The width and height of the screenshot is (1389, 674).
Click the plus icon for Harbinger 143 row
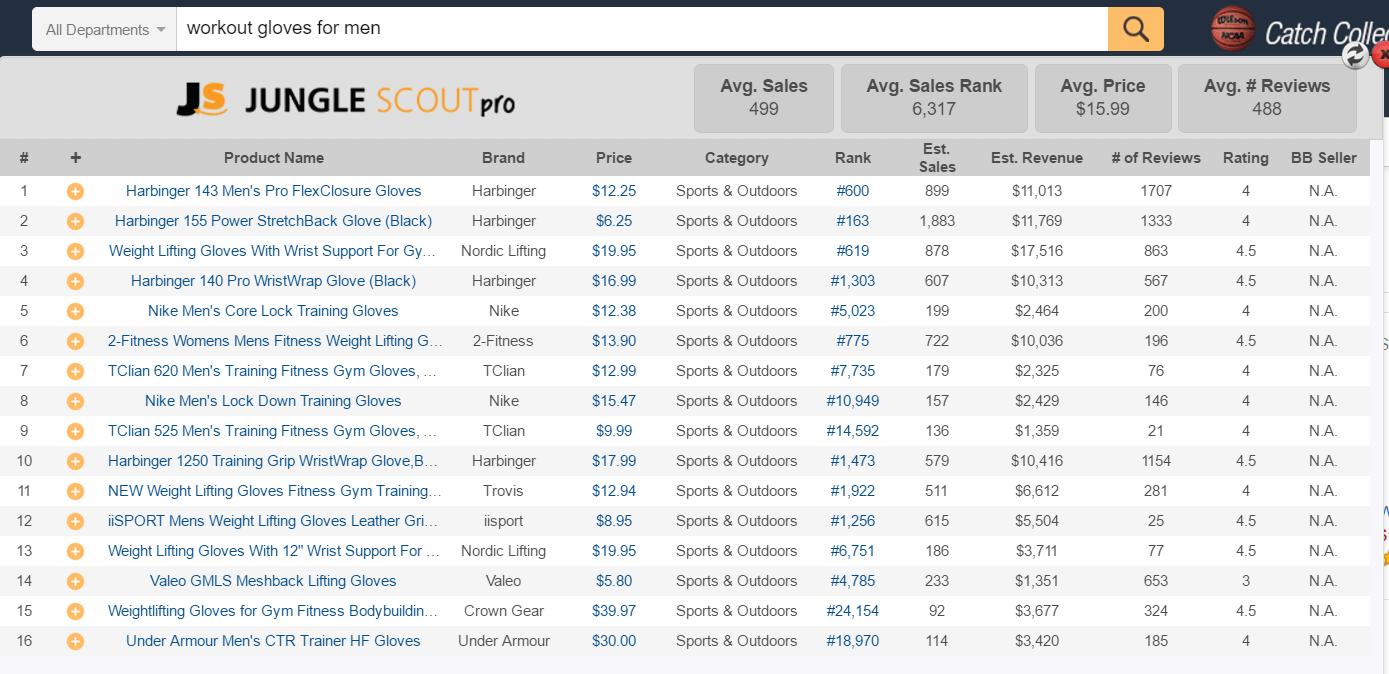tap(75, 191)
